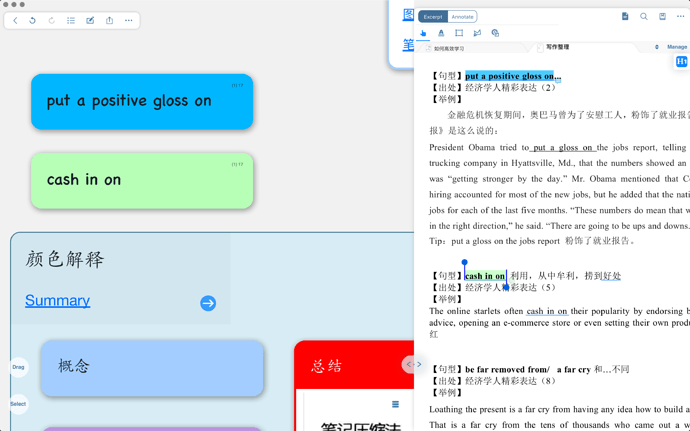Click the panel divider resize handle
Viewport: 690px width, 431px height.
pos(414,364)
